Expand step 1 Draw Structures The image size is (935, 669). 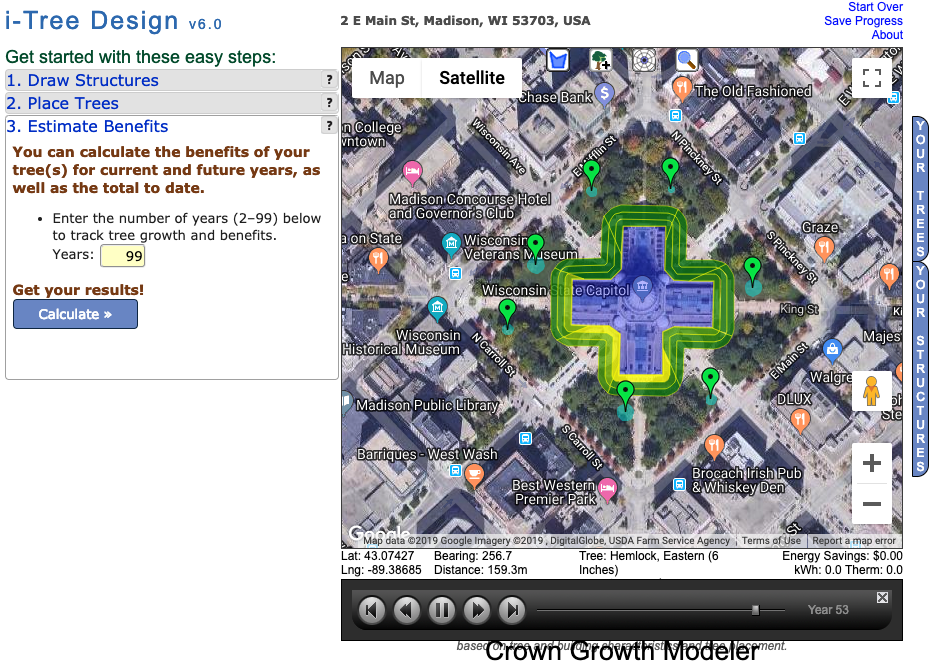pyautogui.click(x=163, y=80)
